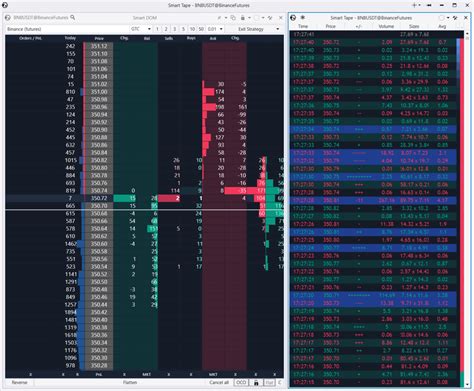Select quantity preset 10
This screenshot has height=391, width=474.
(x=192, y=29)
